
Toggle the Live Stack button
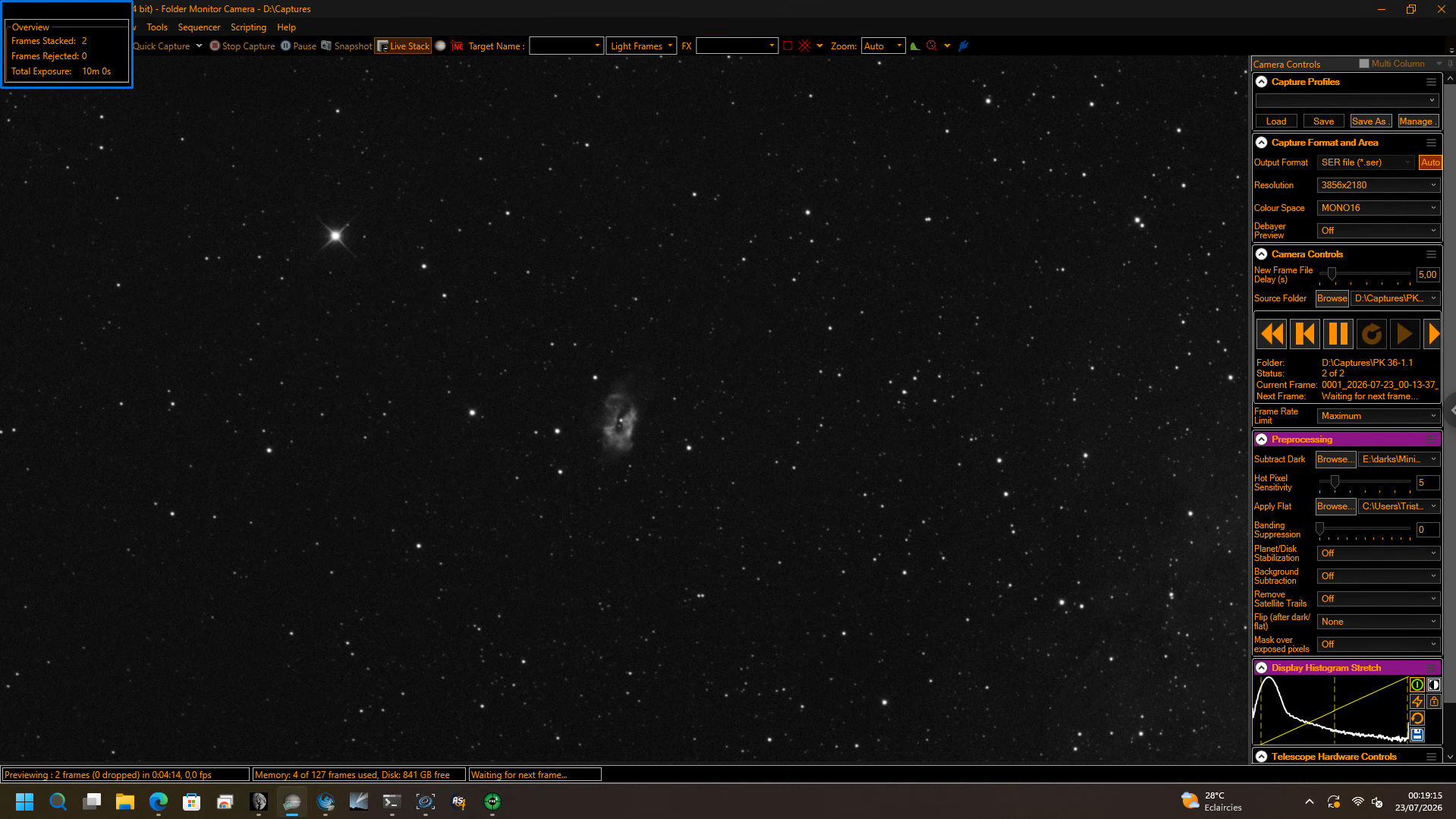coord(403,46)
